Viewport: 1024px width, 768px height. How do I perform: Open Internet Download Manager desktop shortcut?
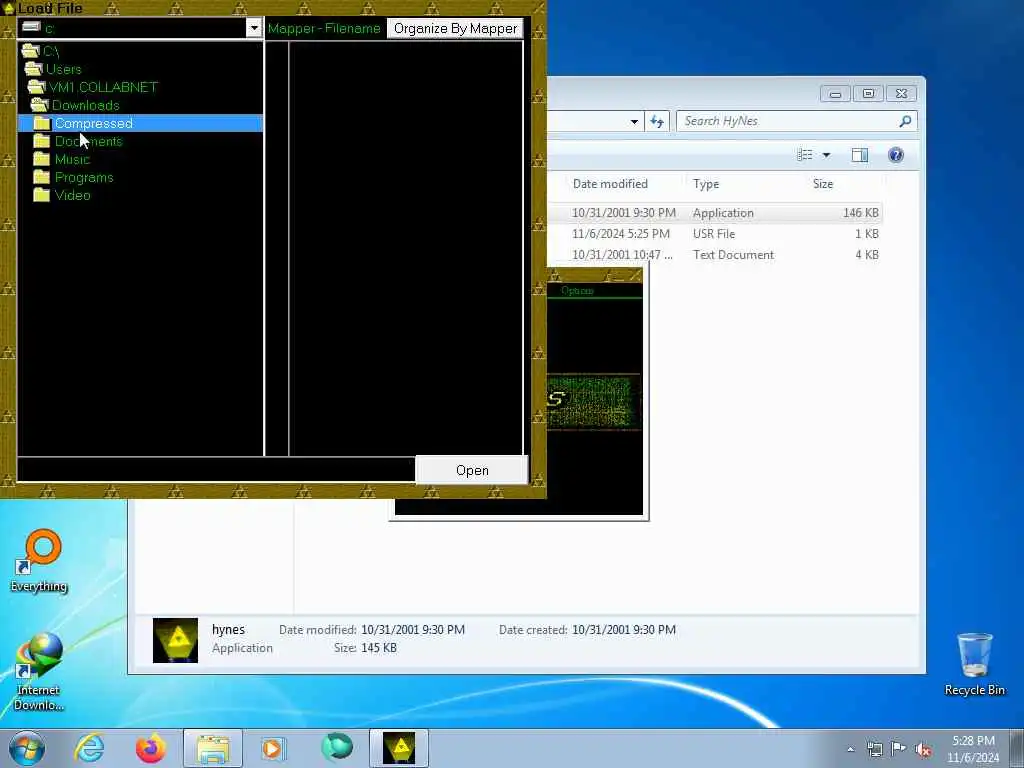(39, 672)
